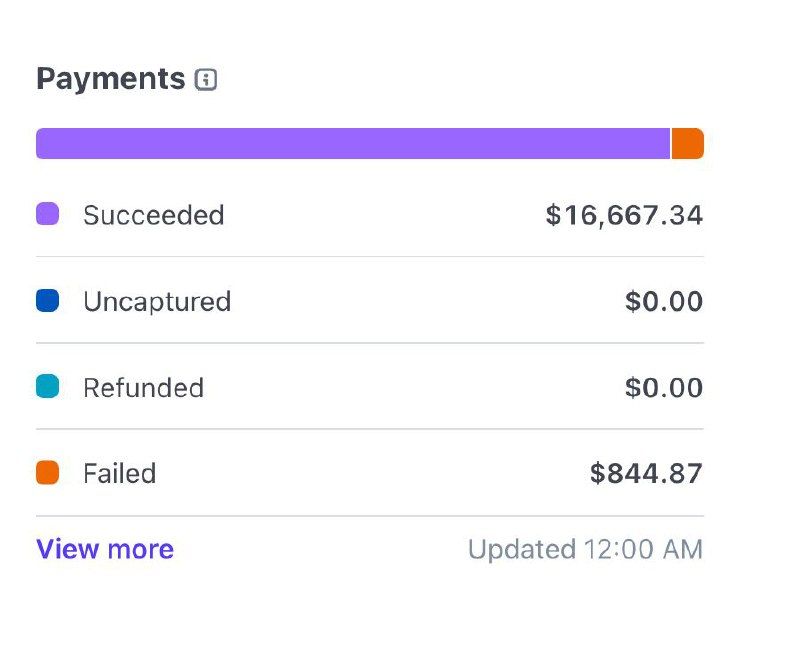The width and height of the screenshot is (800, 652).
Task: Click the Failed label
Action: [119, 474]
